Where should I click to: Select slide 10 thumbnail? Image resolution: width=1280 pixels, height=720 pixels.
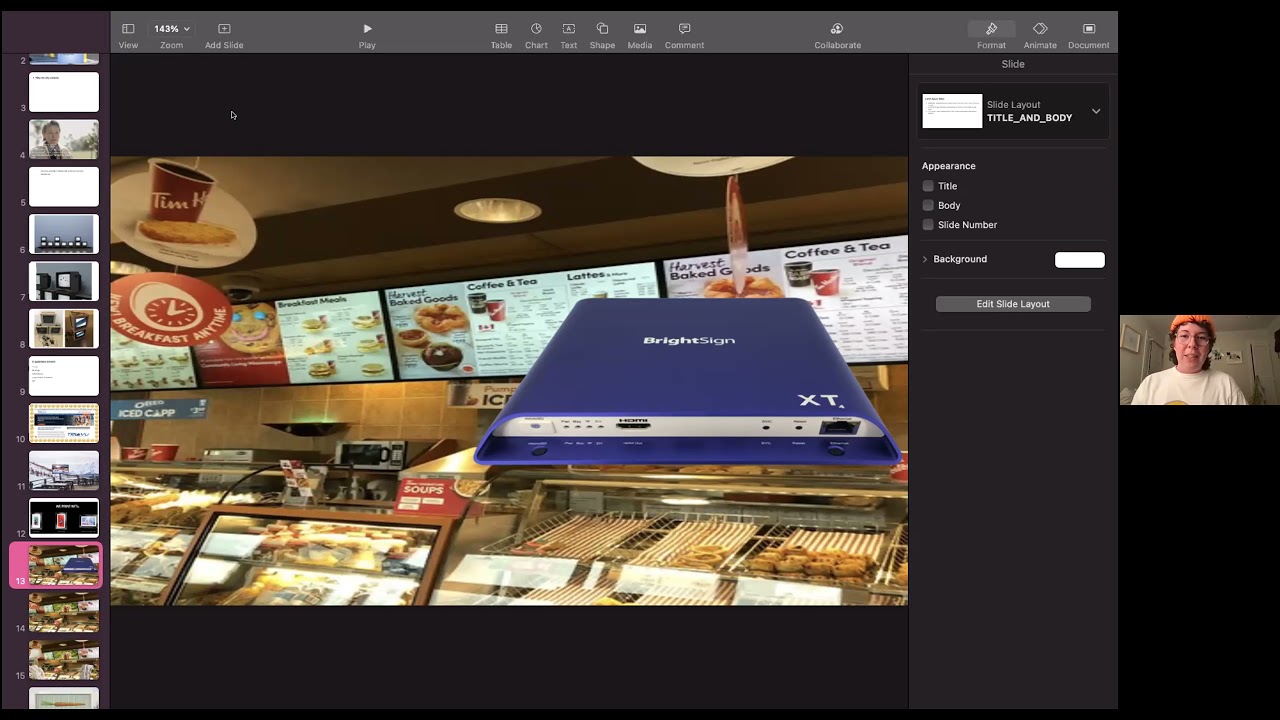pyautogui.click(x=64, y=423)
